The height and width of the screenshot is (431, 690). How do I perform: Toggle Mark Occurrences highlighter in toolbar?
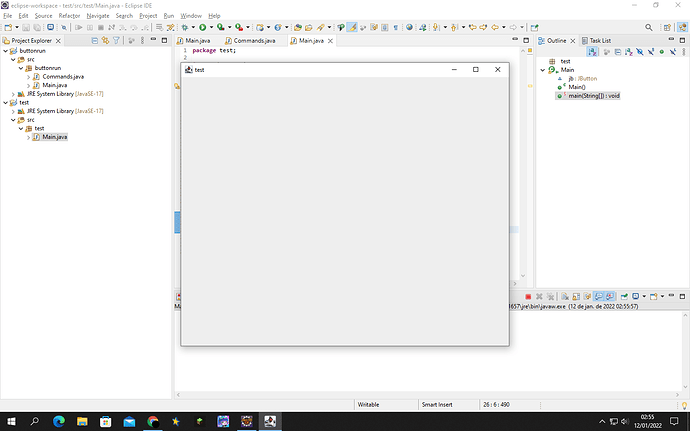click(x=352, y=27)
